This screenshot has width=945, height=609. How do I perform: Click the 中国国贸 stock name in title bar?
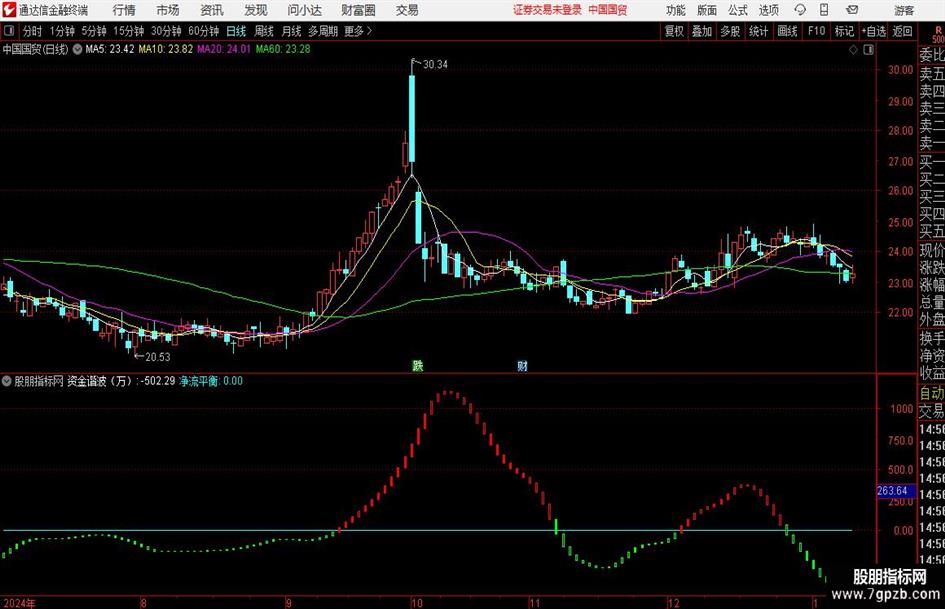pos(608,10)
